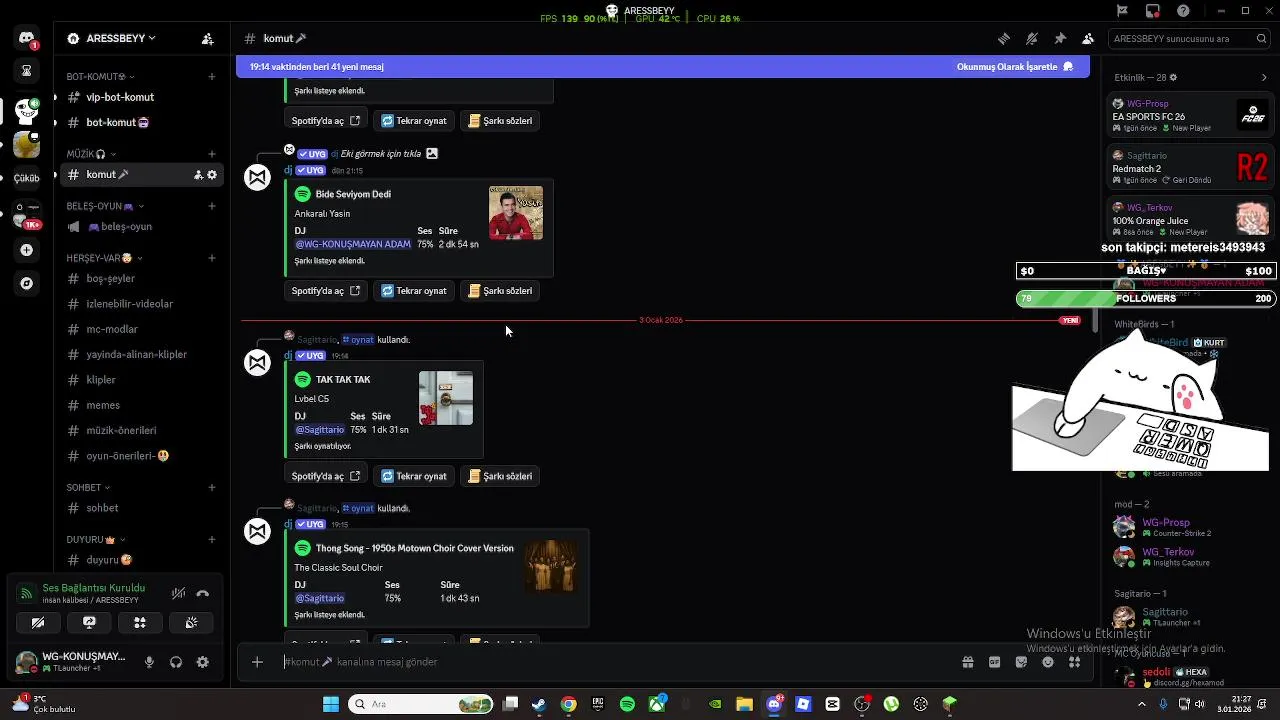The height and width of the screenshot is (720, 1280).
Task: Open the izlenebilir-videolar channel
Action: (140, 304)
